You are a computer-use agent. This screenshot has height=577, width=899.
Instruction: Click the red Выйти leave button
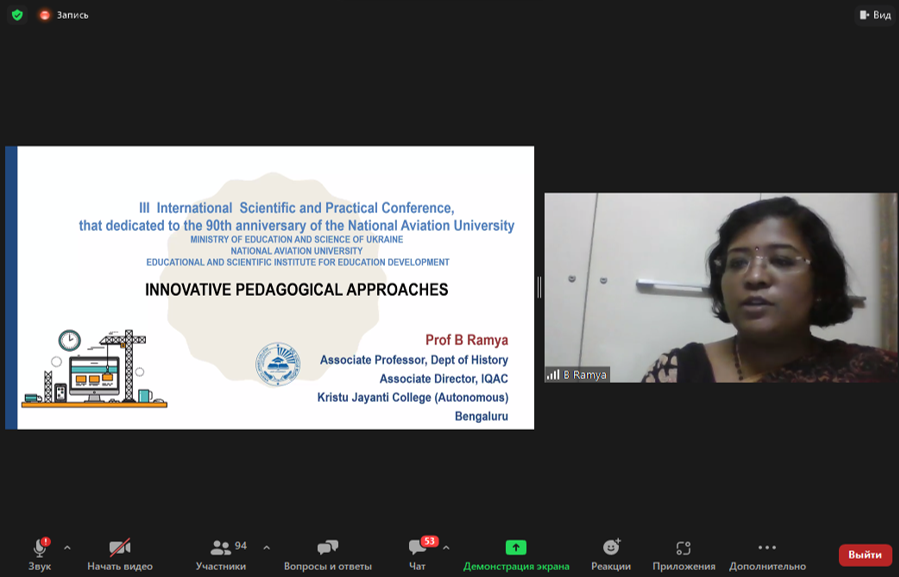tap(865, 554)
